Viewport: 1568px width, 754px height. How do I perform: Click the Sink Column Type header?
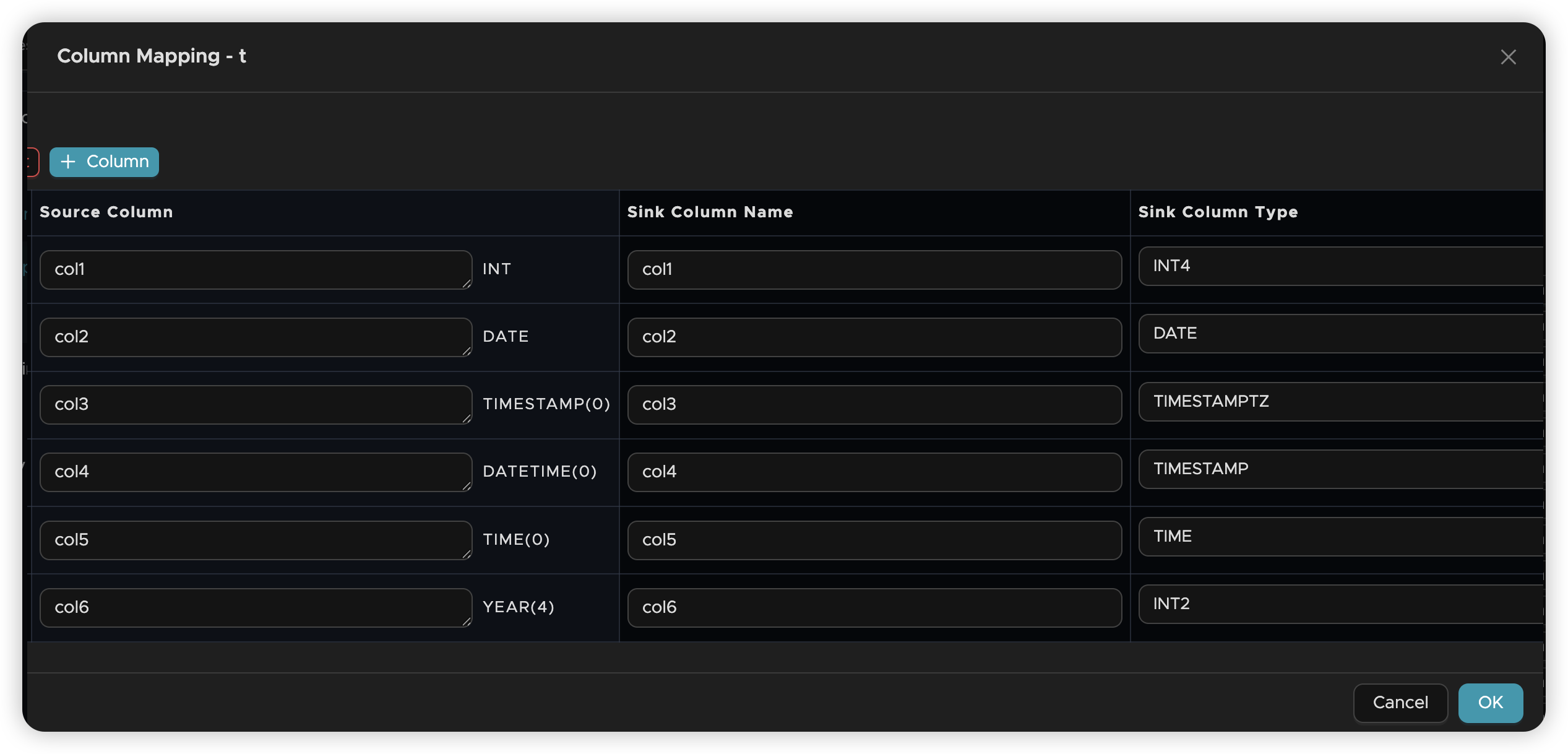click(1218, 212)
